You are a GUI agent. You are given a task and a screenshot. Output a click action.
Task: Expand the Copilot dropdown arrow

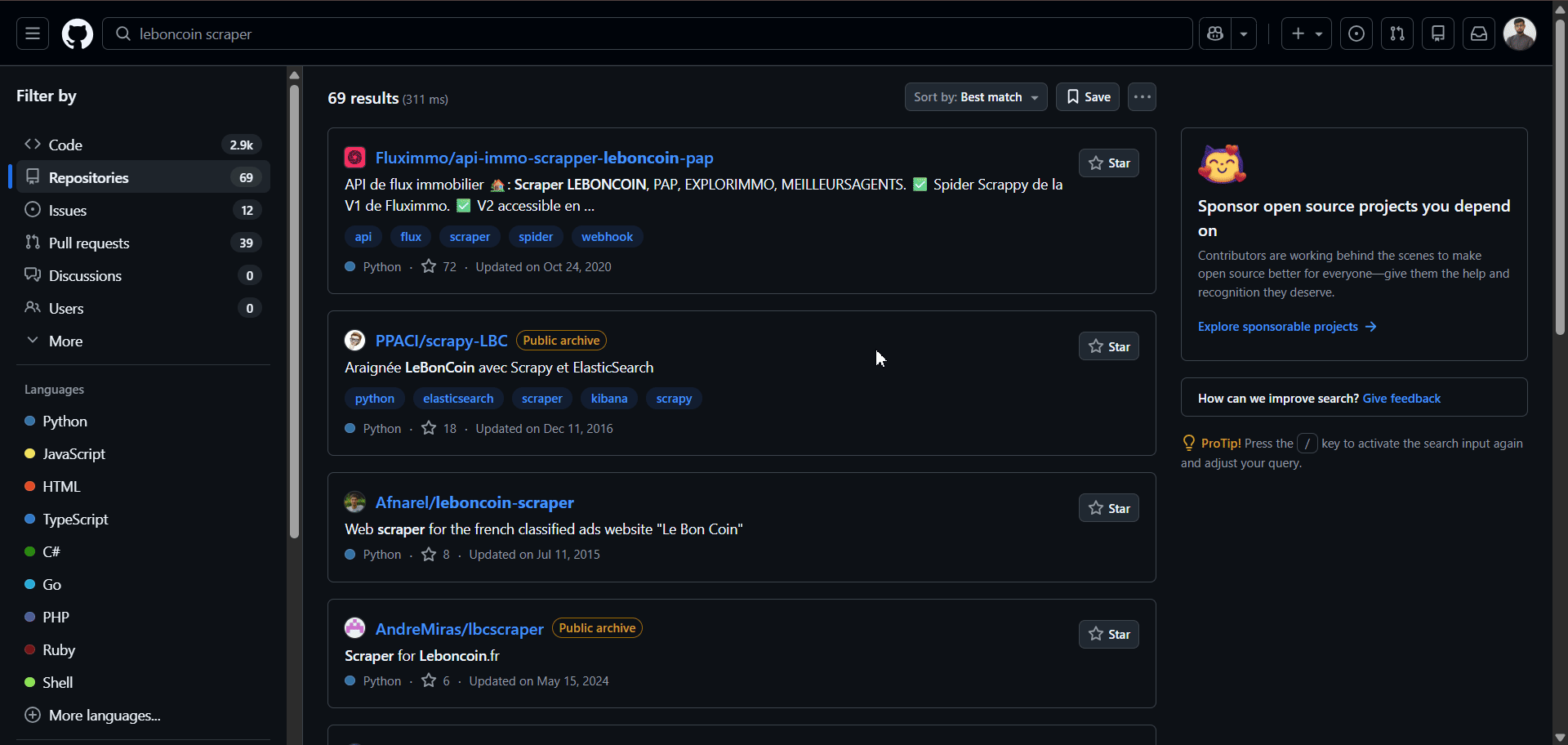tap(1244, 33)
